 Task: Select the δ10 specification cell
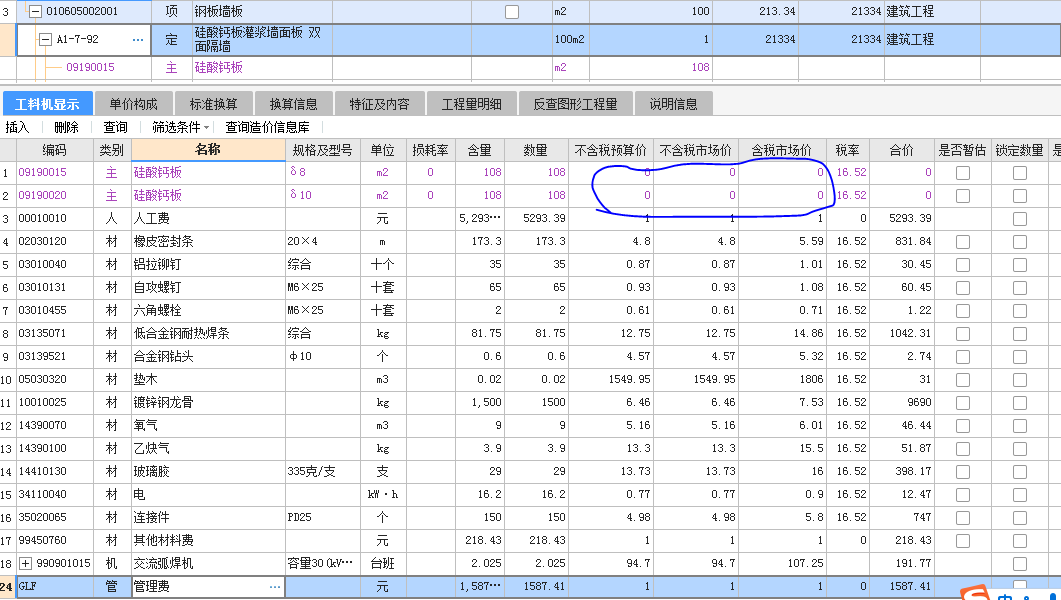tap(323, 195)
